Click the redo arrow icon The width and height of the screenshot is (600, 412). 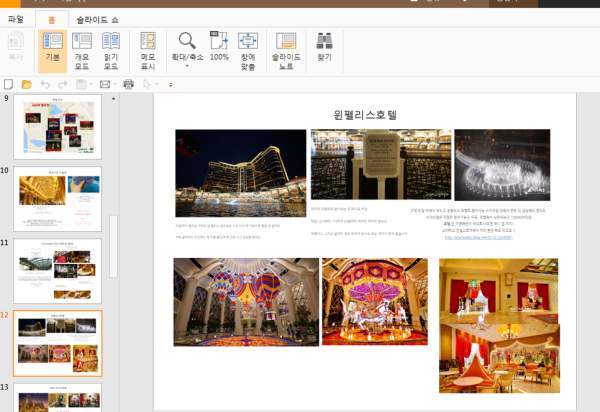(x=63, y=84)
